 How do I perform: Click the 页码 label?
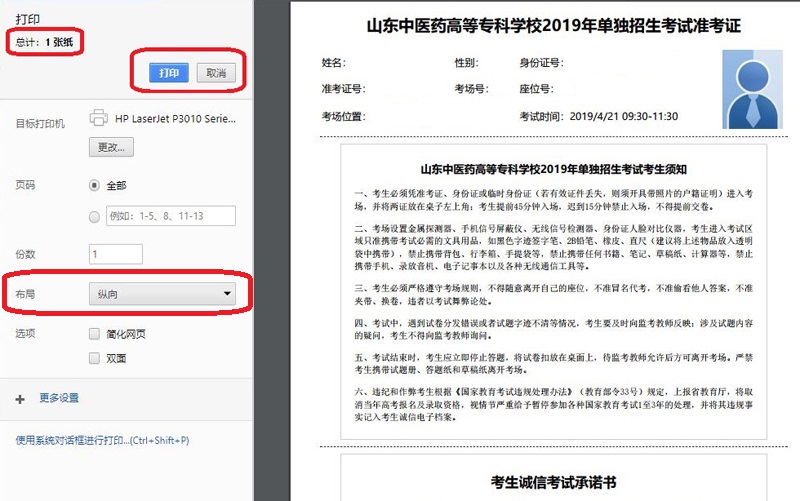pyautogui.click(x=25, y=185)
